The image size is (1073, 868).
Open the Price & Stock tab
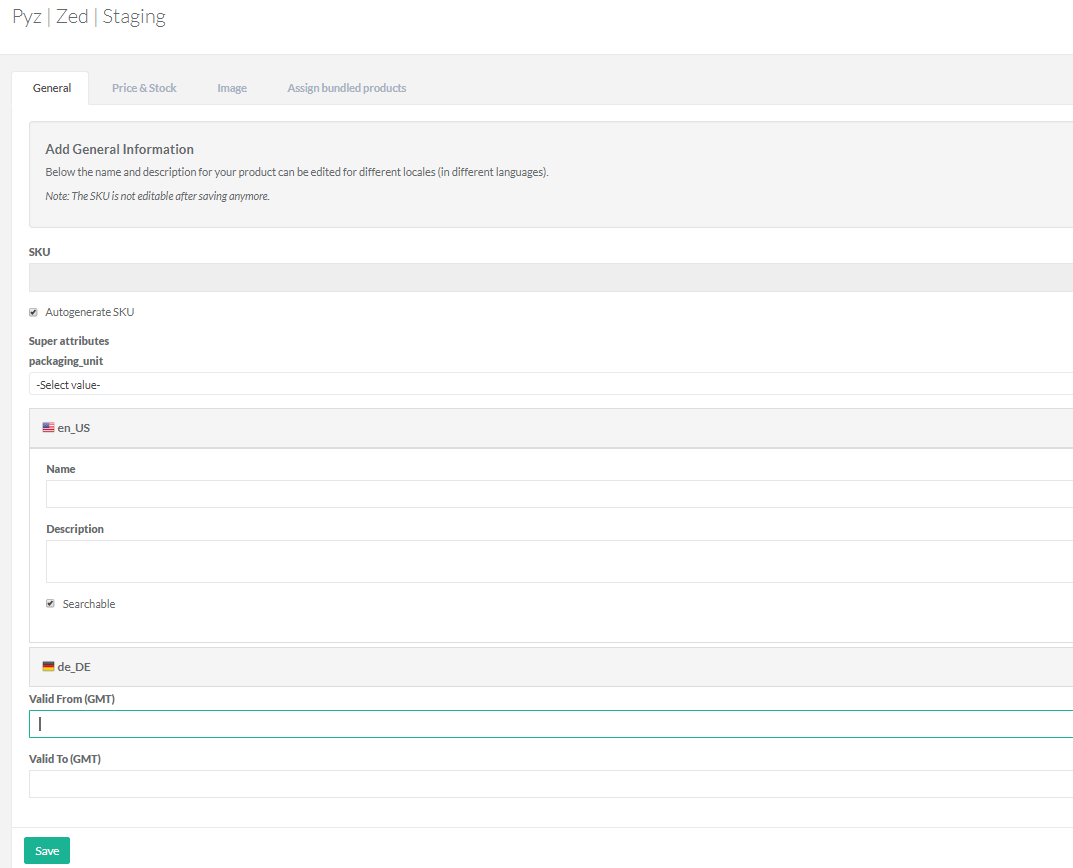point(144,88)
